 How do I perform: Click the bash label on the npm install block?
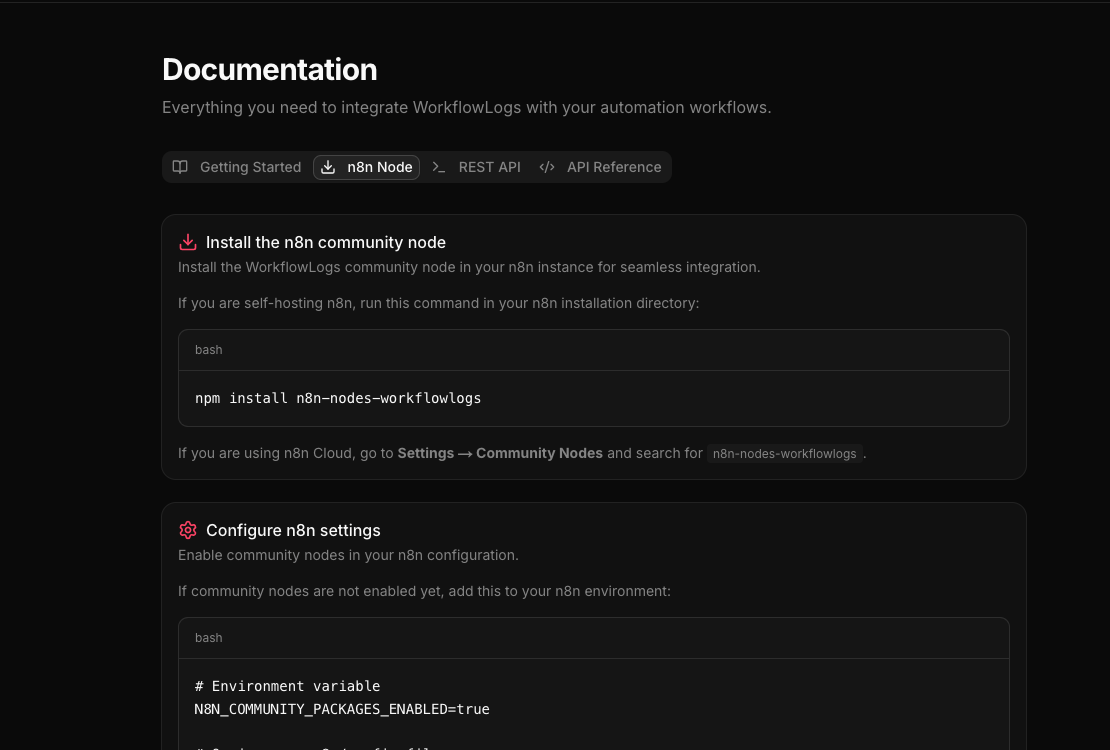(208, 350)
